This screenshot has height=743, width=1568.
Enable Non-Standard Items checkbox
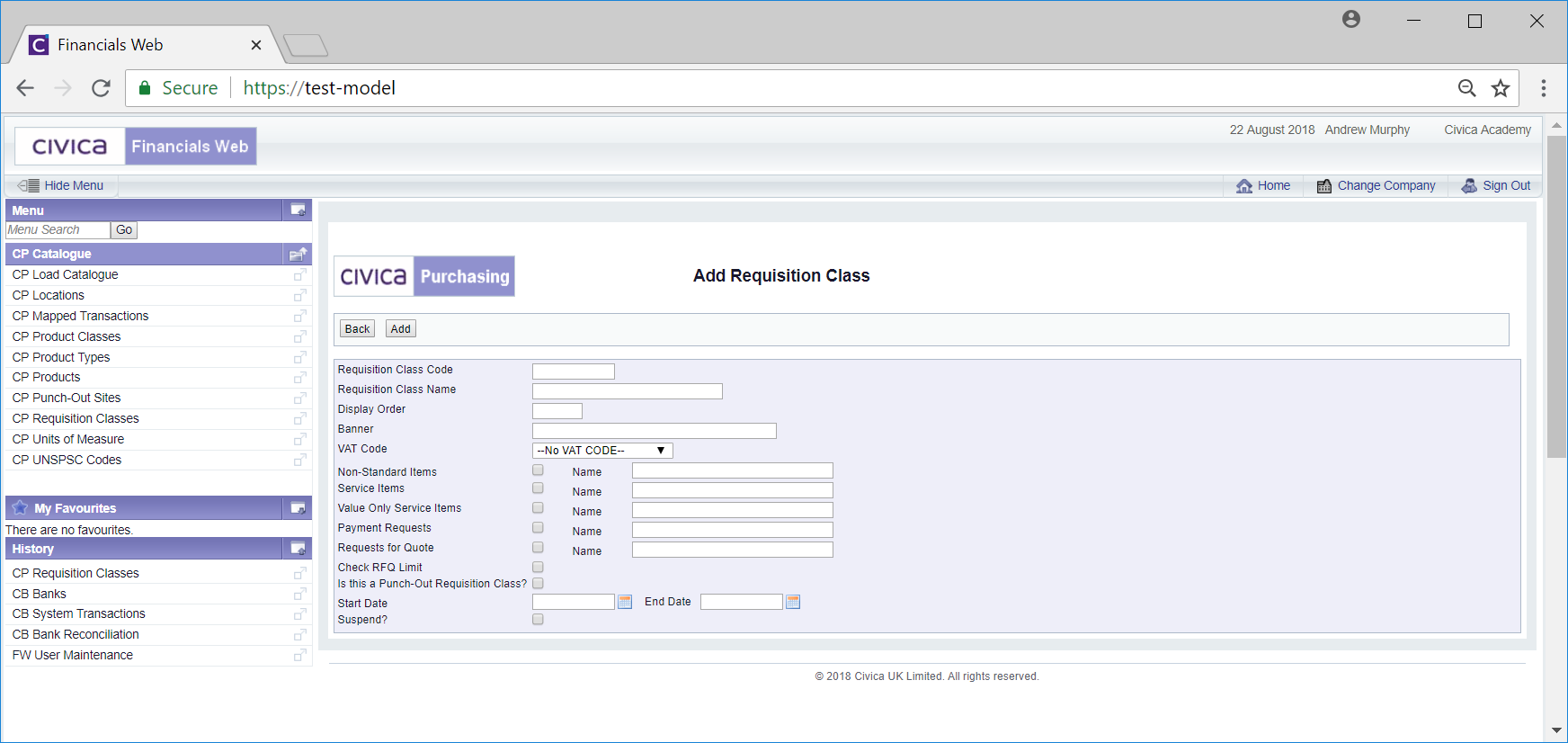[x=538, y=470]
